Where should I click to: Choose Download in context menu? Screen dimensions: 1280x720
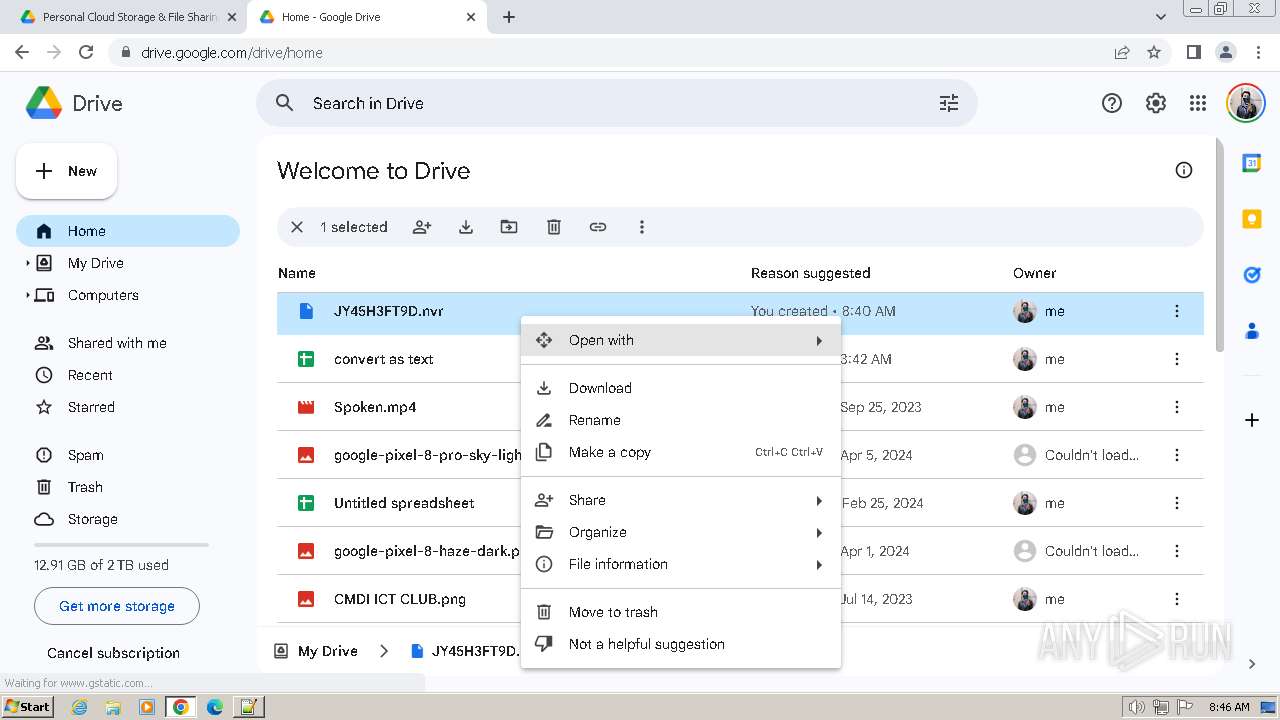tap(681, 388)
